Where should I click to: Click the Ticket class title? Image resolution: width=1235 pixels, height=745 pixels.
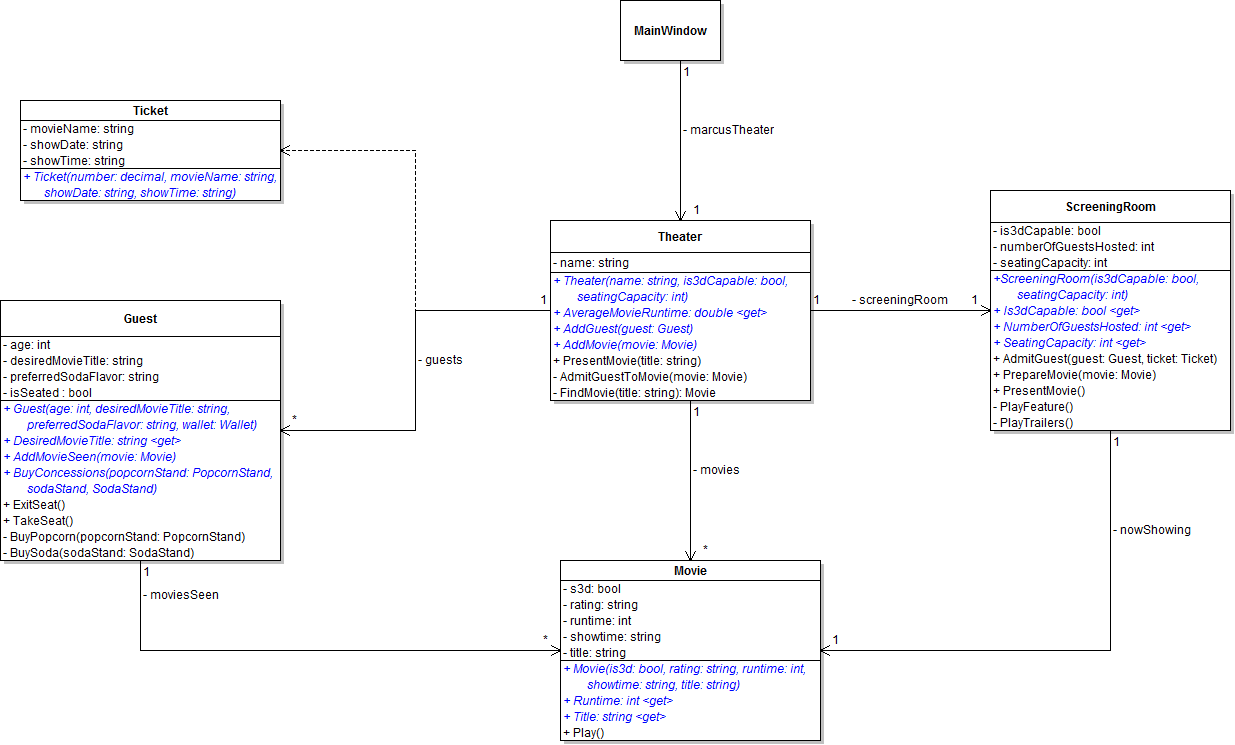tap(150, 110)
